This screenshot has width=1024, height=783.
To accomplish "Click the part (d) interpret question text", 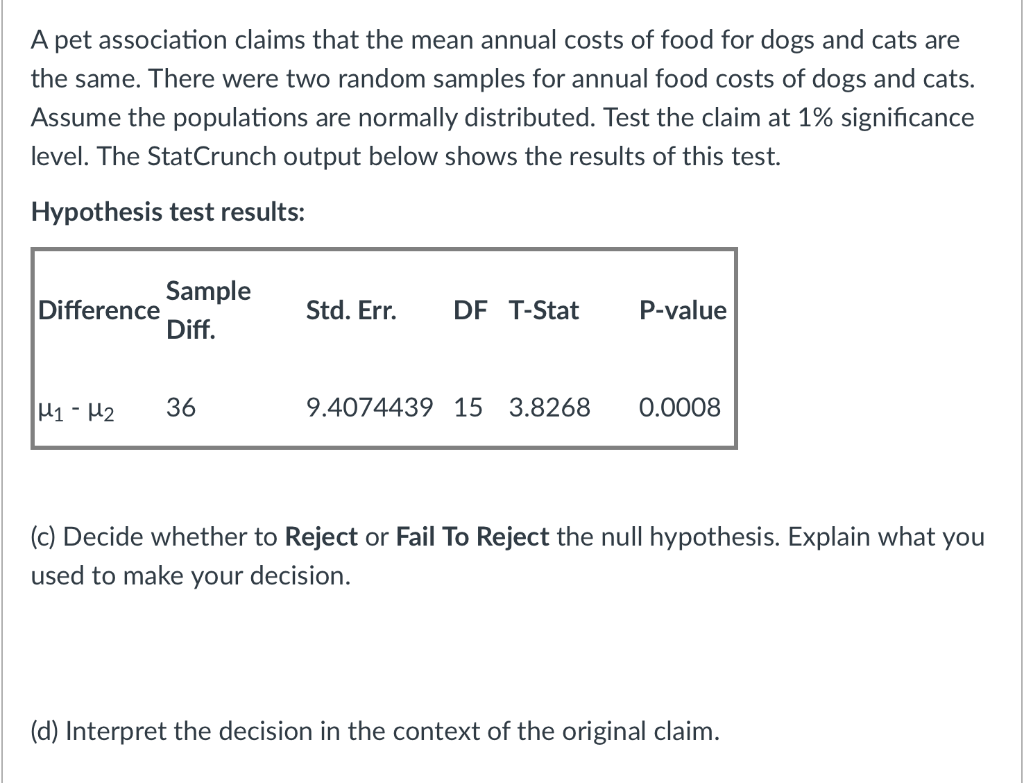I will [x=375, y=731].
